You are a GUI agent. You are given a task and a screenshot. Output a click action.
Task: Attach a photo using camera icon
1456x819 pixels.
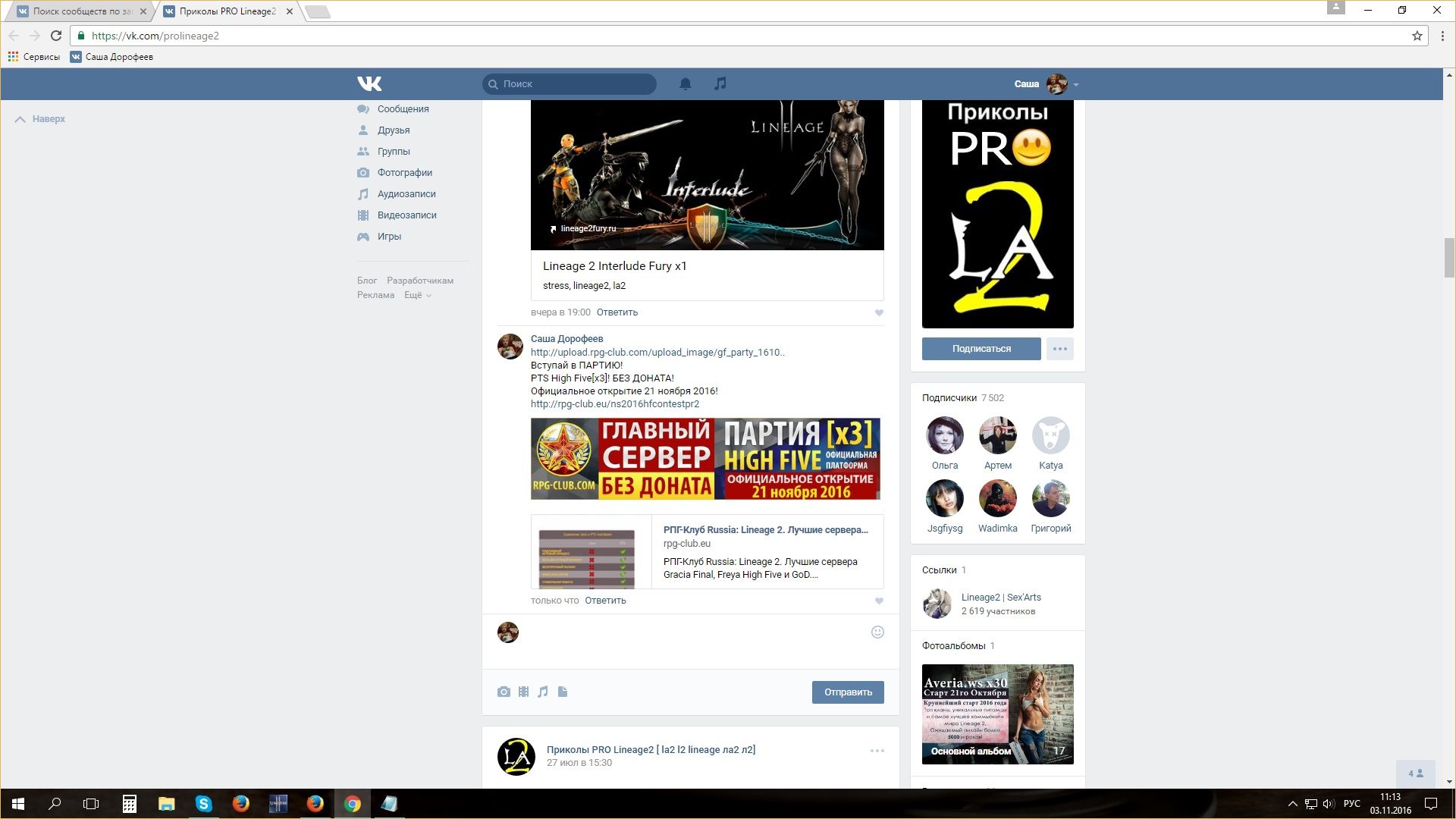pyautogui.click(x=504, y=692)
